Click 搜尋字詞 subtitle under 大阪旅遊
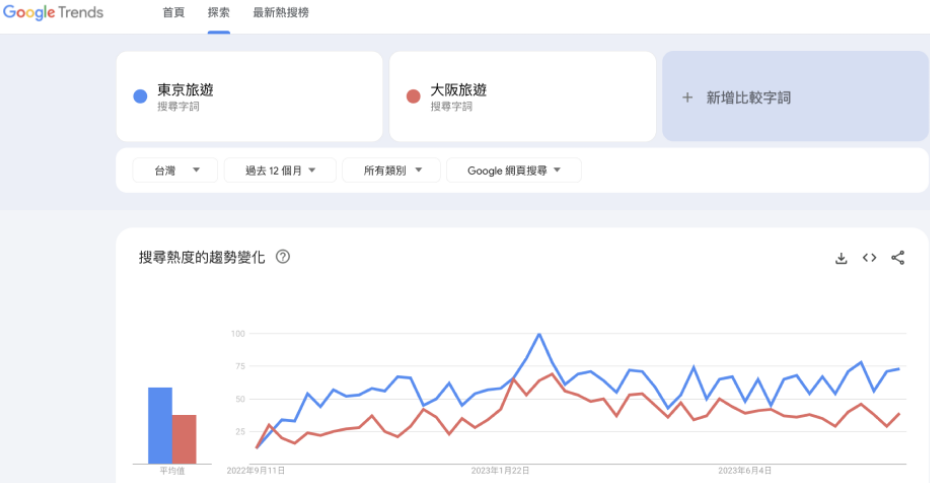The height and width of the screenshot is (483, 930). 451,107
